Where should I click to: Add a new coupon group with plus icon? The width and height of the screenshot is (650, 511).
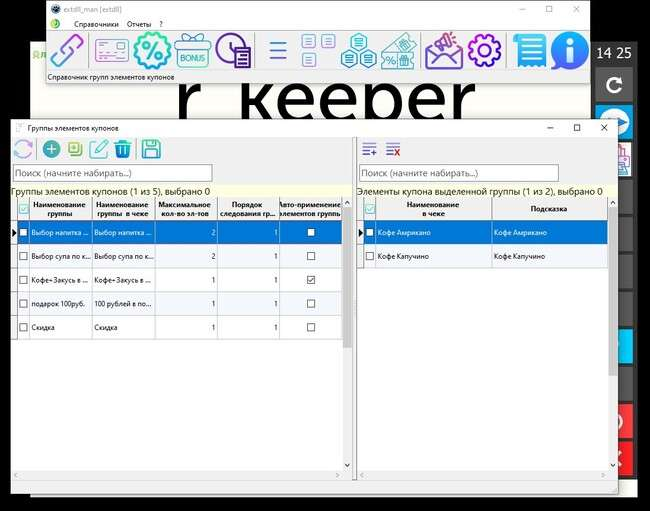(51, 149)
